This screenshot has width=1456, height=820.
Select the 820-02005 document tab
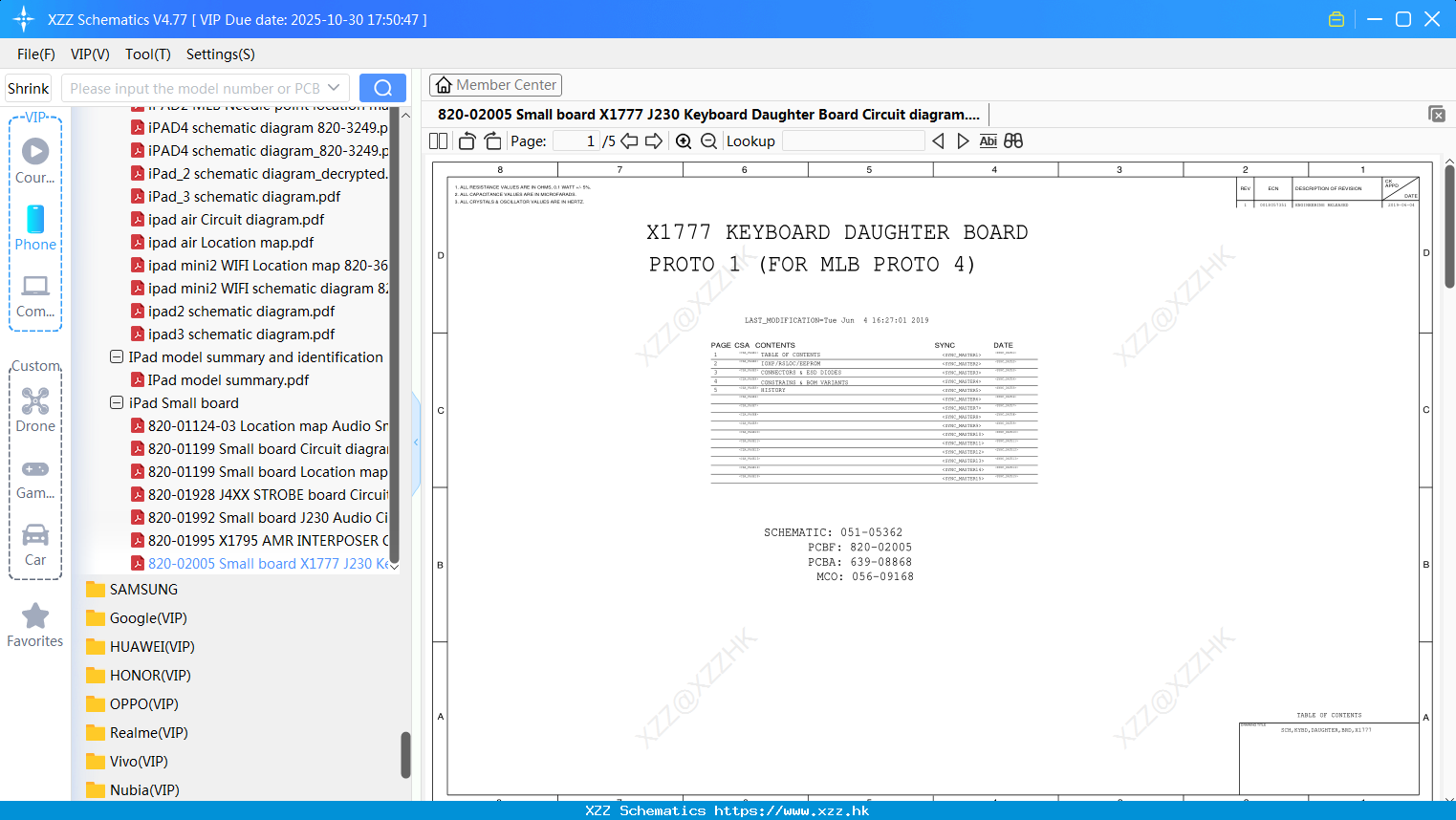(x=708, y=114)
